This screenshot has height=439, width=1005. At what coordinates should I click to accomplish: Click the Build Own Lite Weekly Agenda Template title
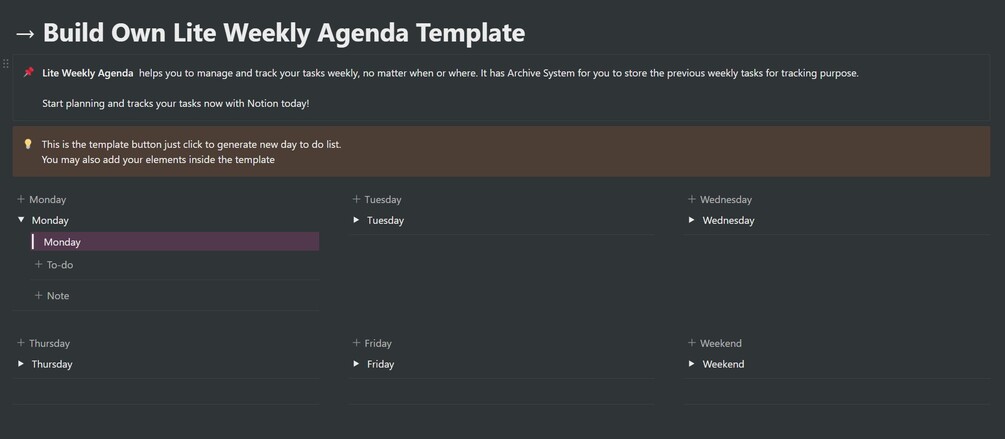[283, 32]
